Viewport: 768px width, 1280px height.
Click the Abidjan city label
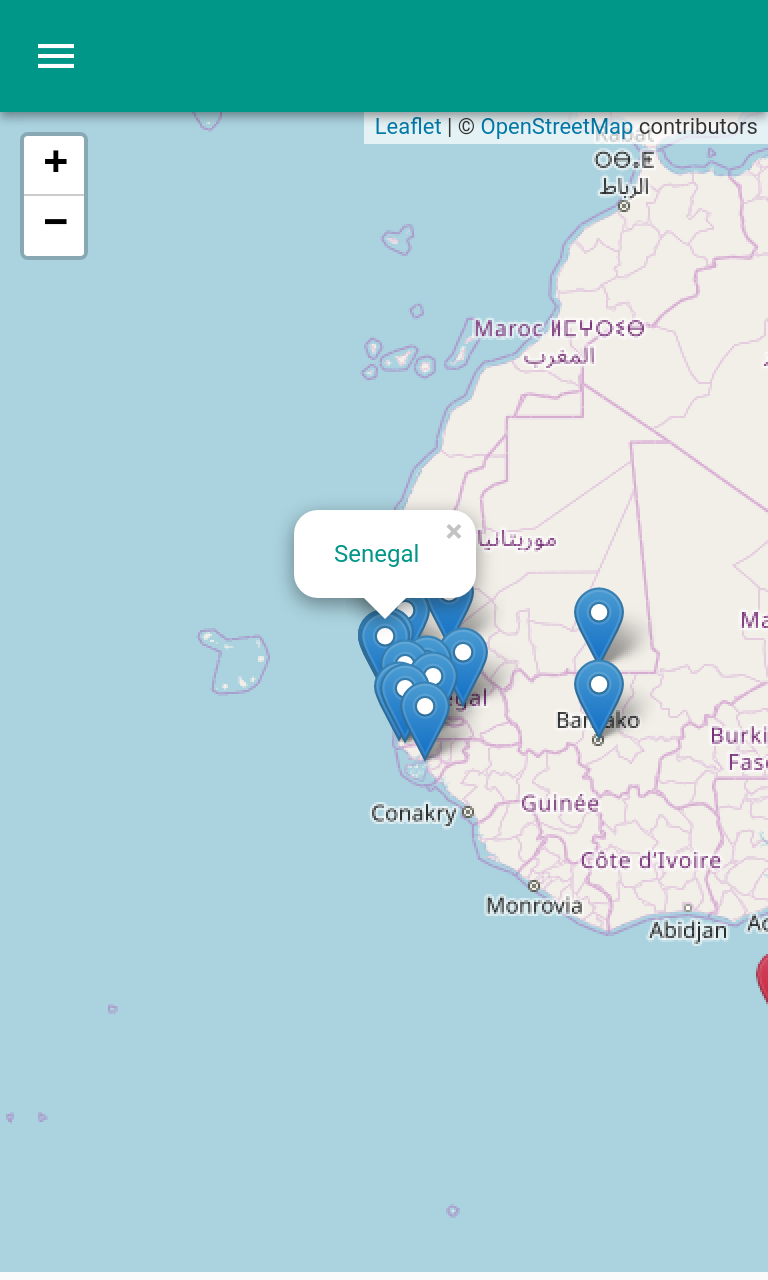pos(688,931)
